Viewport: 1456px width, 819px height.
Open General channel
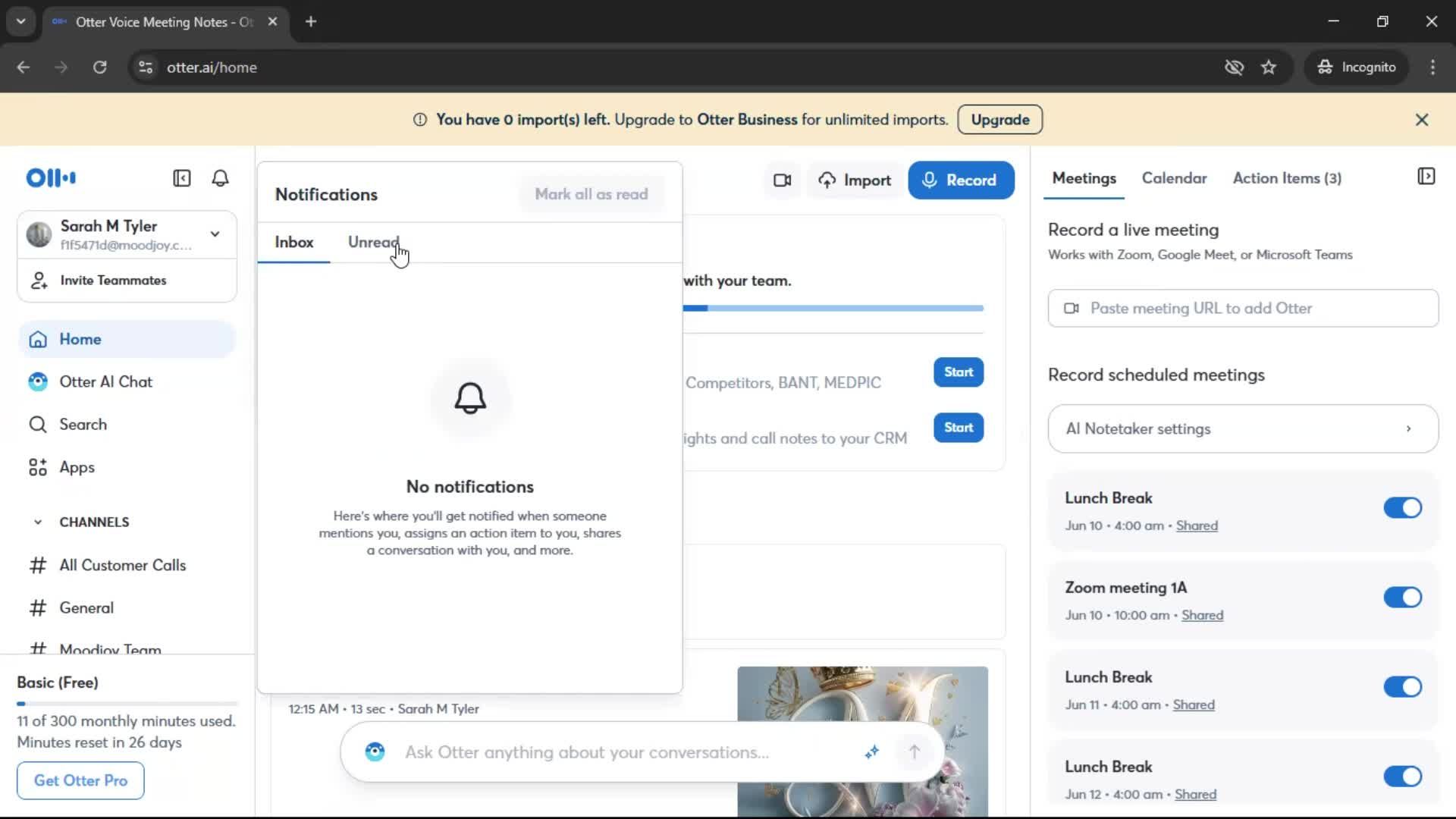(86, 607)
